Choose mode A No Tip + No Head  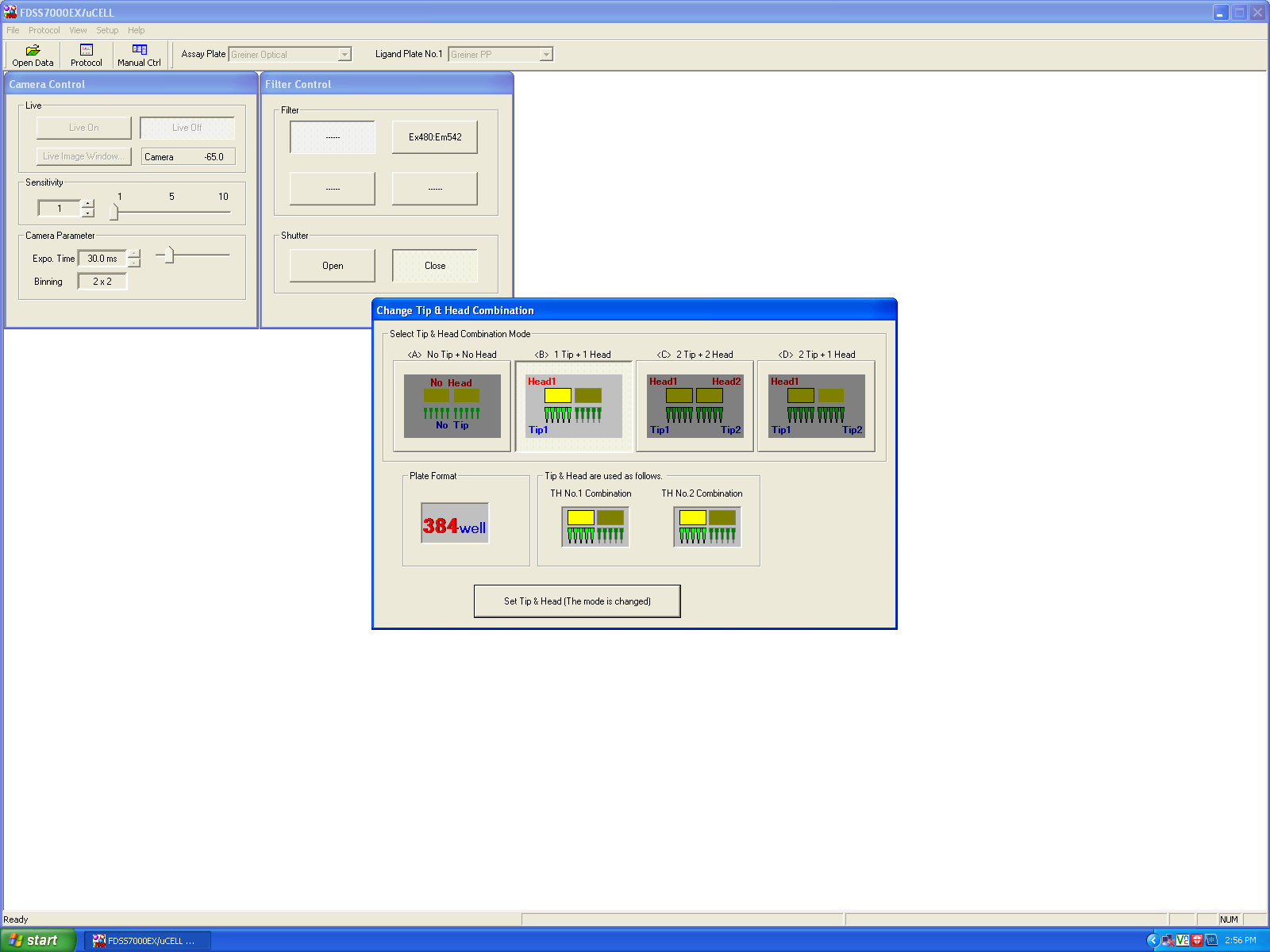point(452,406)
